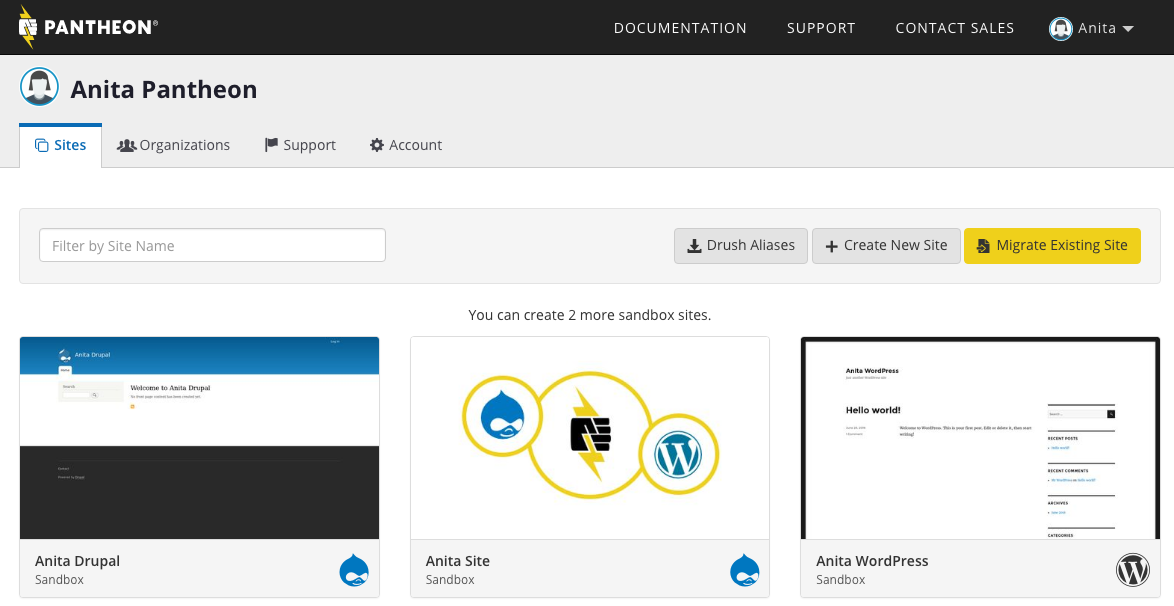Image resolution: width=1174 pixels, height=606 pixels.
Task: Open Documentation from top navigation
Action: point(680,28)
